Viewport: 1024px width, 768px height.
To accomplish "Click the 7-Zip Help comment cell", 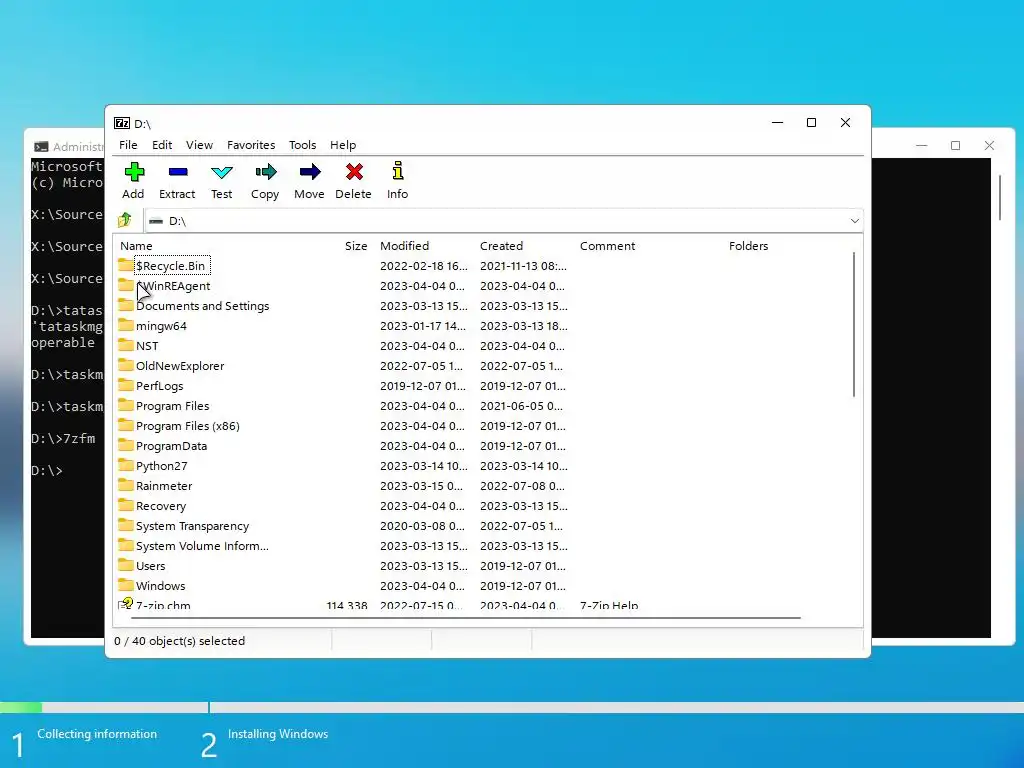I will point(609,605).
